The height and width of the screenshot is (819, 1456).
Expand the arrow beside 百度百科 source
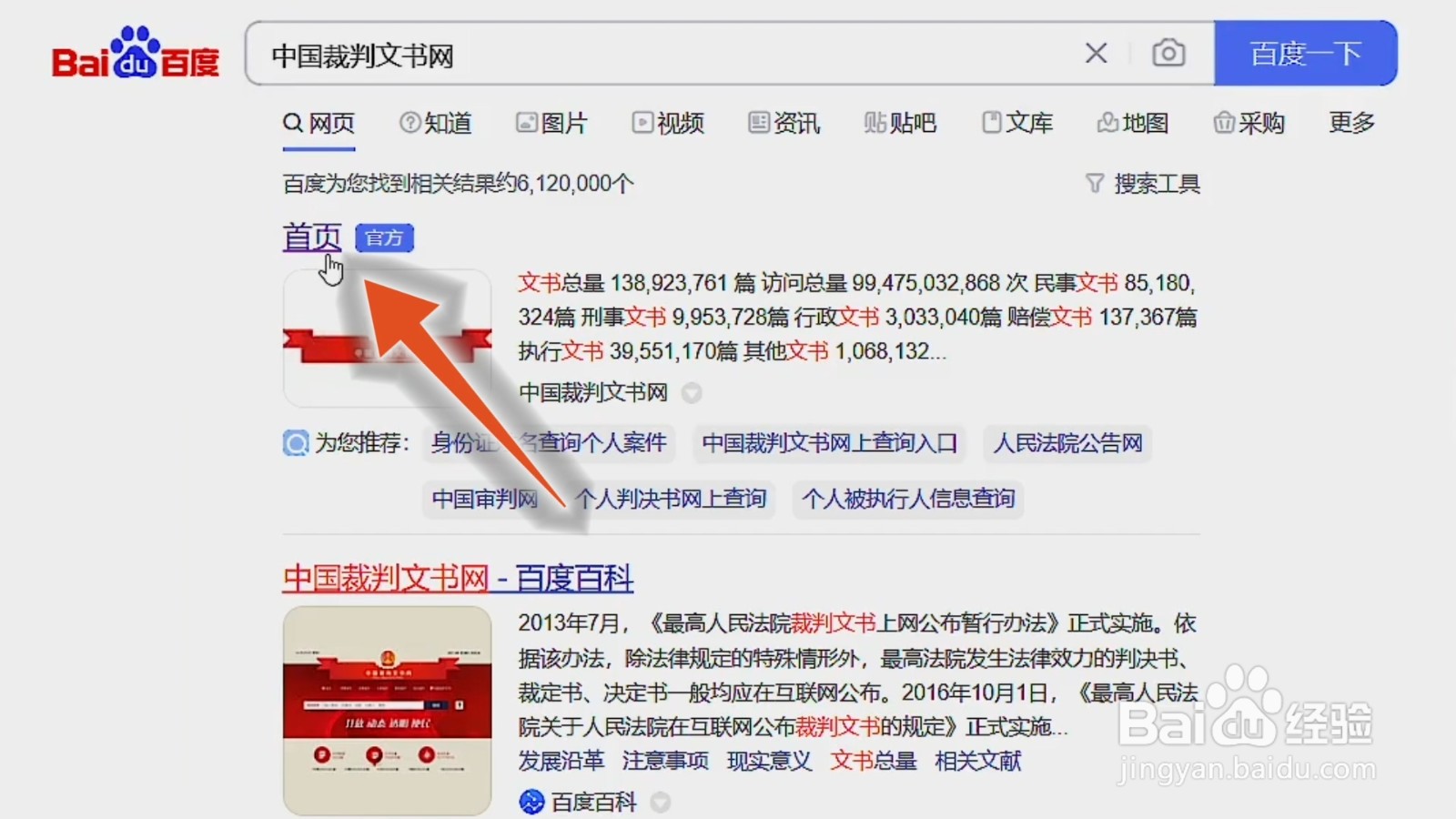coord(661,802)
